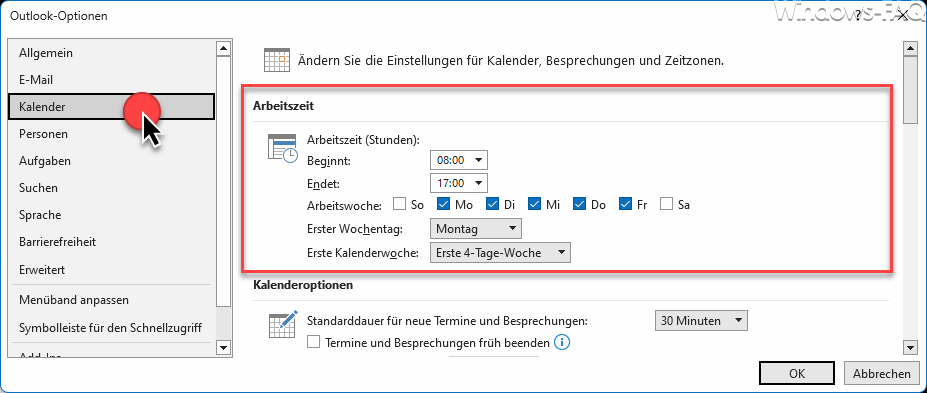
Task: Click main panel scrollbar down arrow
Action: [910, 347]
